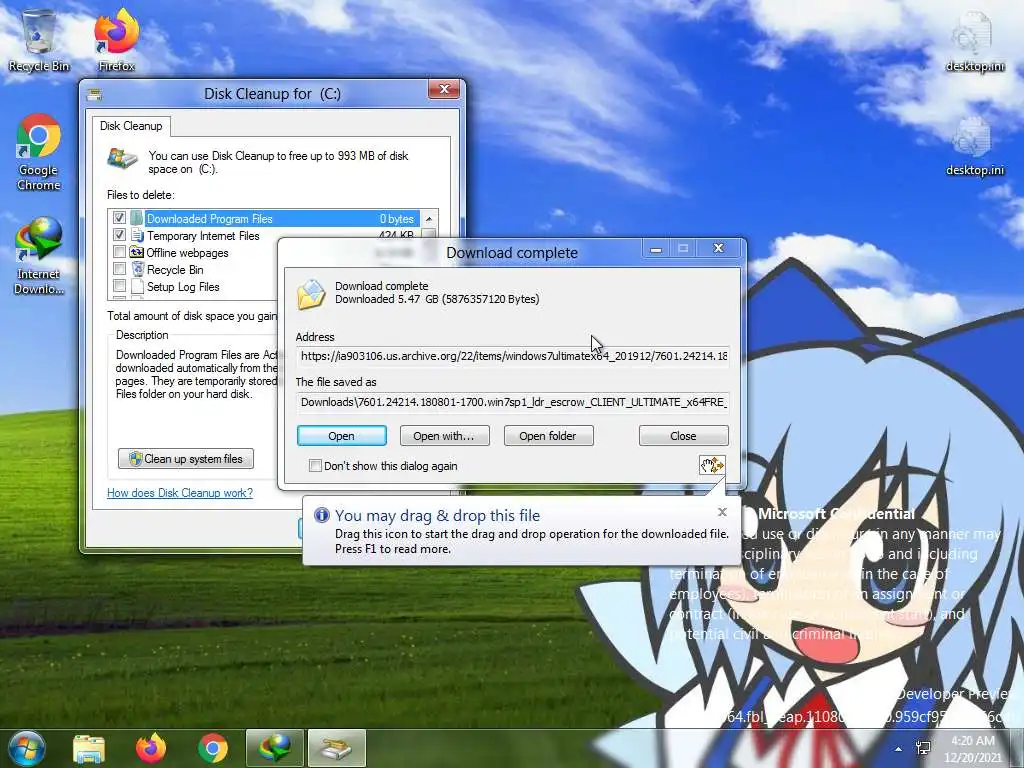This screenshot has height=768, width=1024.
Task: Click the Open with... button
Action: tap(444, 436)
